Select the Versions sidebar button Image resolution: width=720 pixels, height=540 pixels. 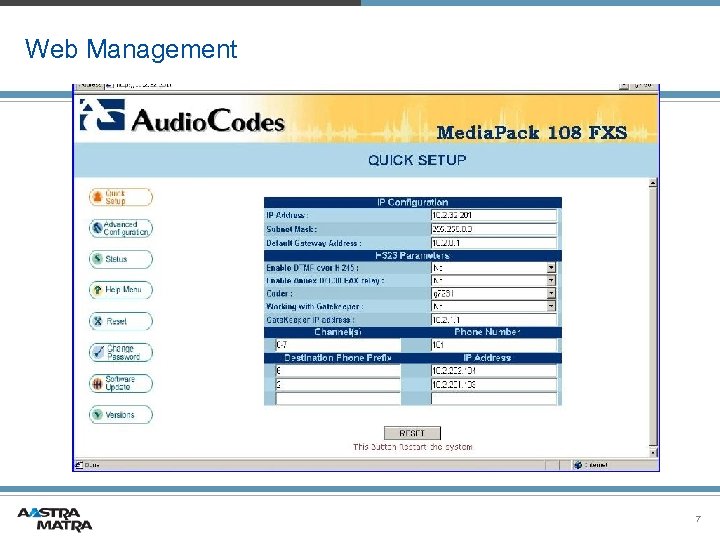tap(121, 415)
